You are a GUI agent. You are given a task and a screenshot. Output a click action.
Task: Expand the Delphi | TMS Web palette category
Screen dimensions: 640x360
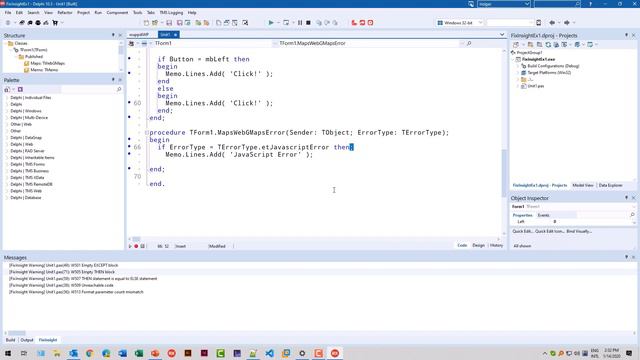tap(7, 191)
